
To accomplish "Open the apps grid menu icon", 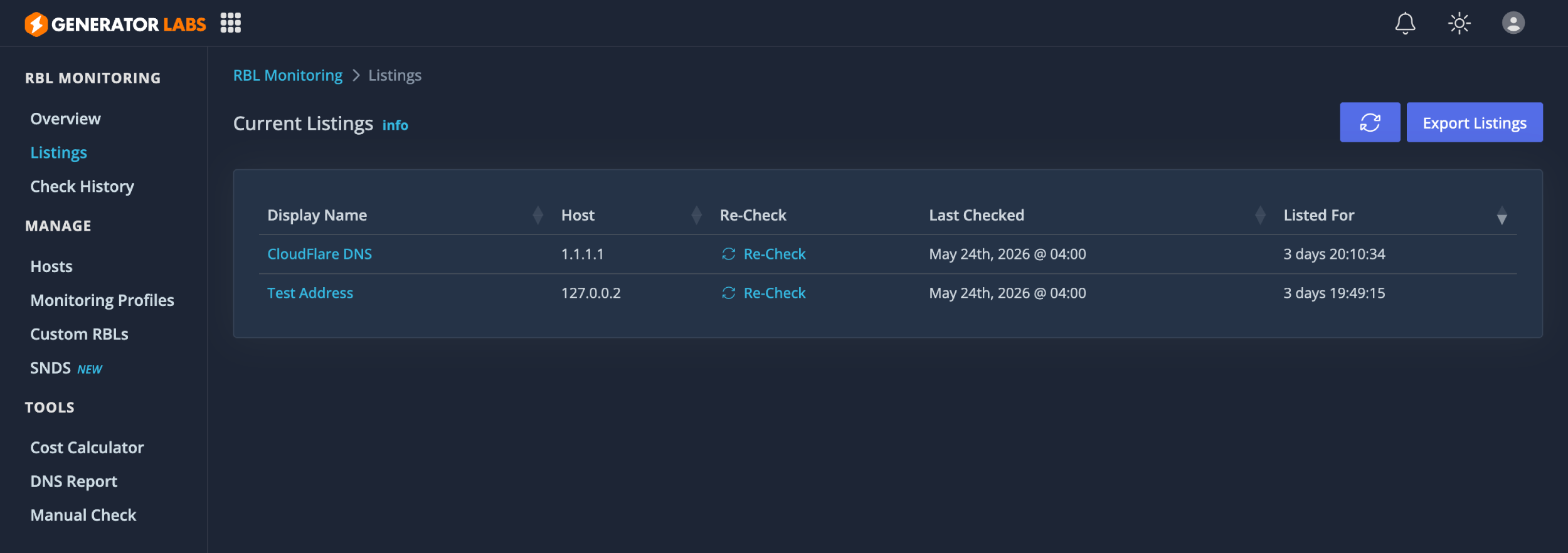I will pyautogui.click(x=231, y=23).
